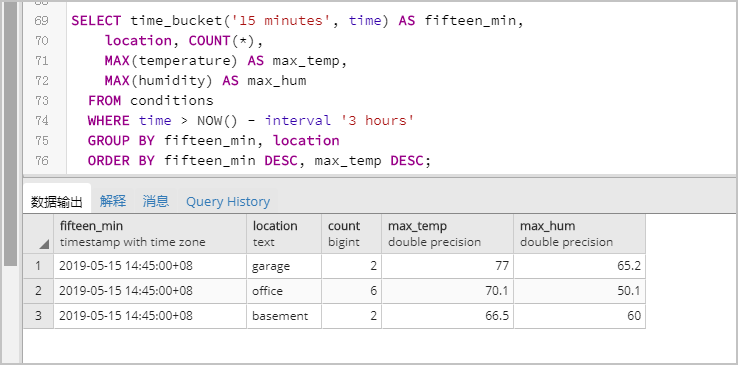The height and width of the screenshot is (365, 738).
Task: Click the count column header
Action: (352, 234)
